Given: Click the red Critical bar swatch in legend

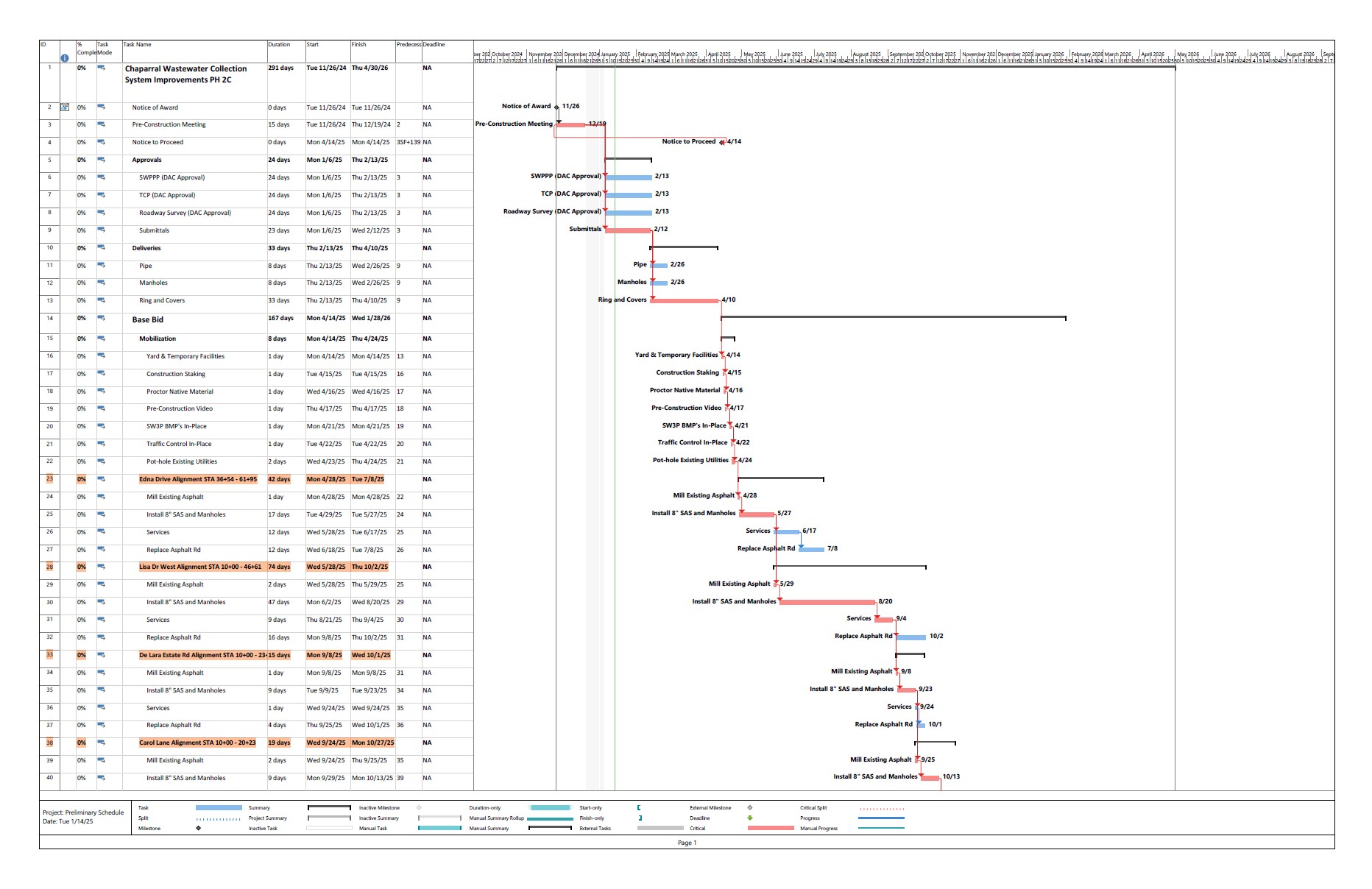Looking at the screenshot, I should [771, 828].
